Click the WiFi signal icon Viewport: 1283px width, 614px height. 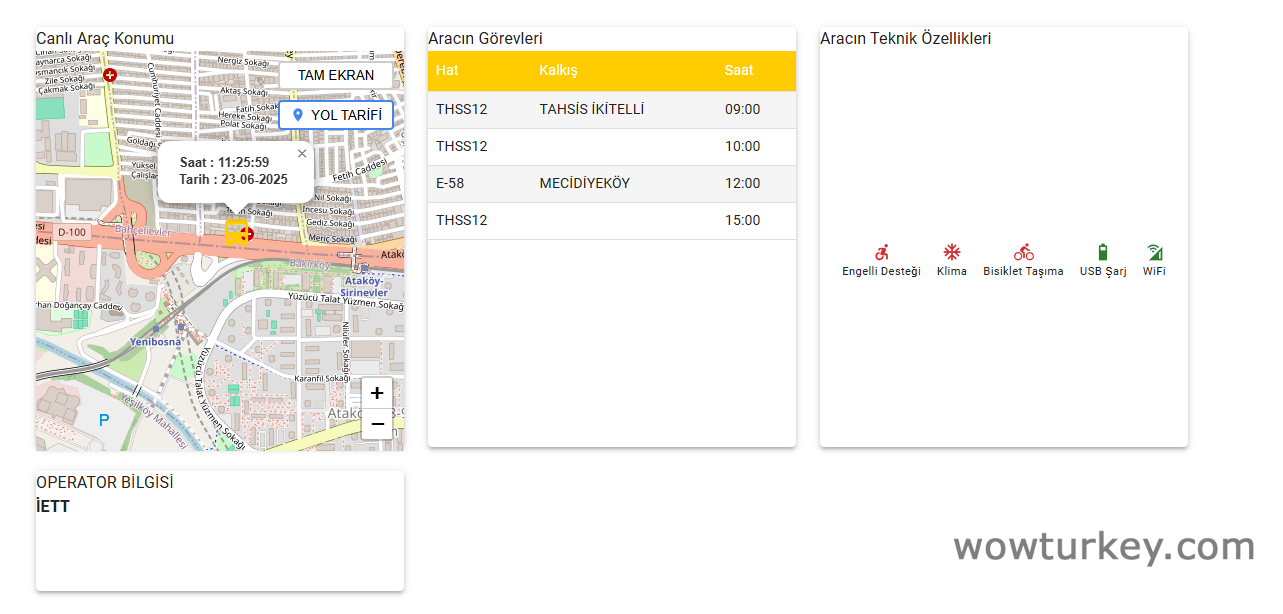click(x=1154, y=253)
